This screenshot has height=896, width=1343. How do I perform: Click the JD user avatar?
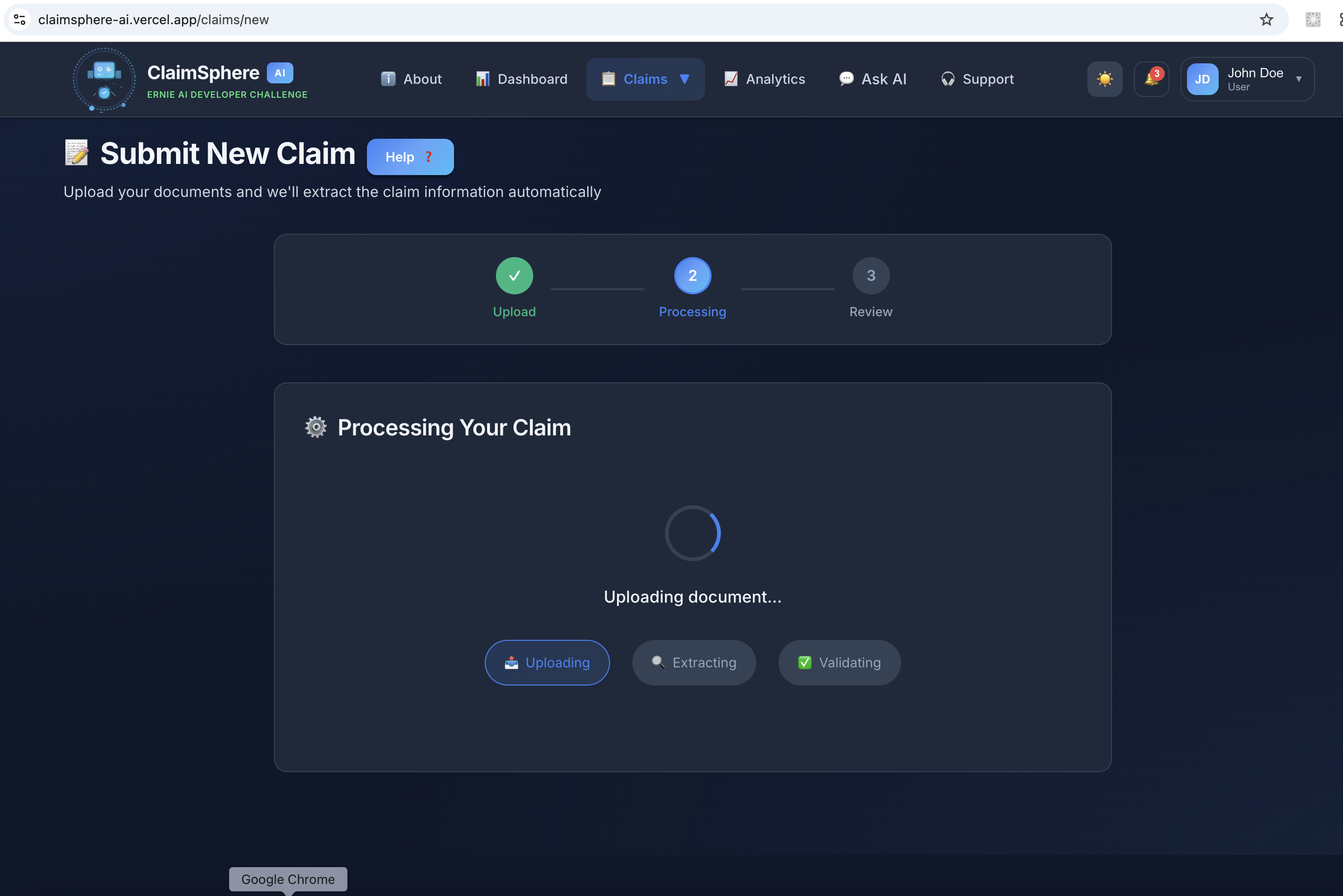[1202, 80]
